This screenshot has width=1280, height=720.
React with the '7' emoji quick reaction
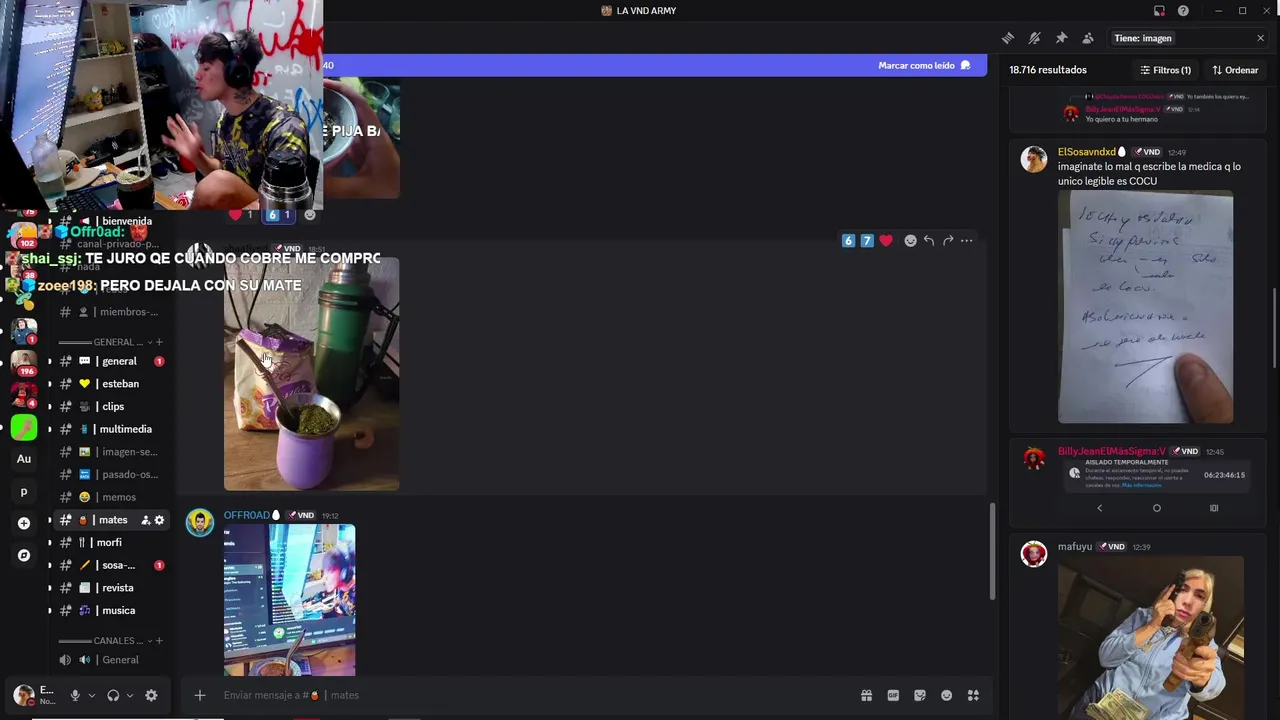(x=867, y=241)
